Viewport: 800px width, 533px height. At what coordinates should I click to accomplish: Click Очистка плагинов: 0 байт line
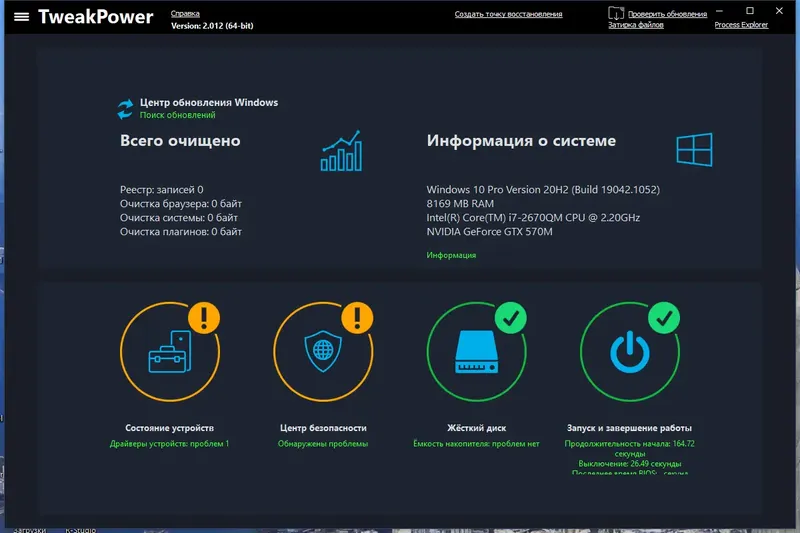181,232
